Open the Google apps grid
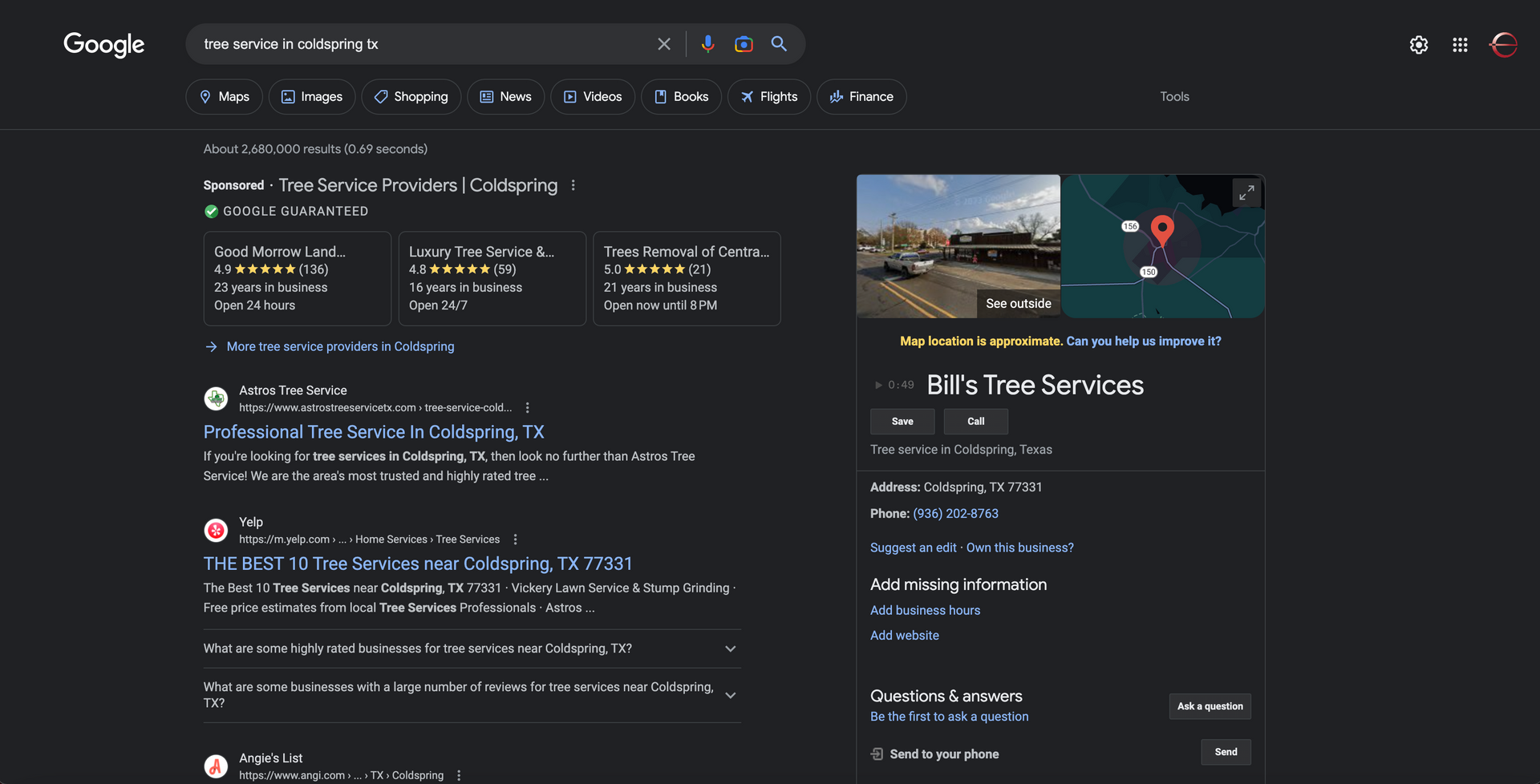The image size is (1540, 784). click(1460, 45)
